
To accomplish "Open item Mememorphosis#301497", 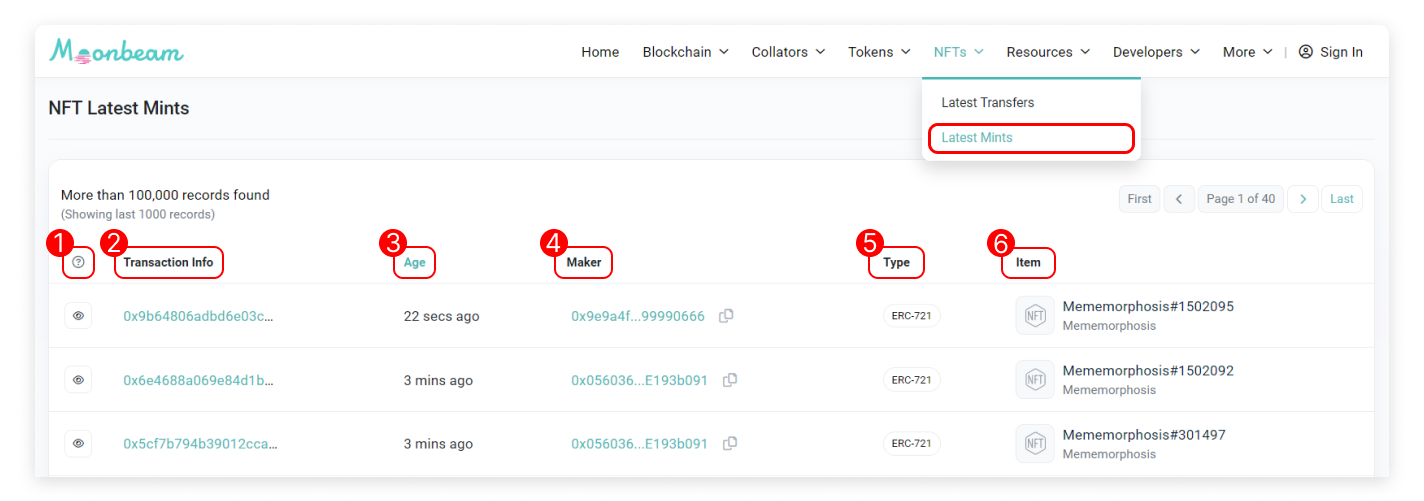I will [x=1144, y=435].
